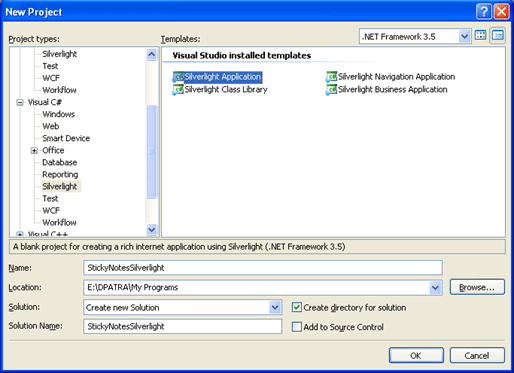Open the Create new Solution dropdown

[275, 307]
